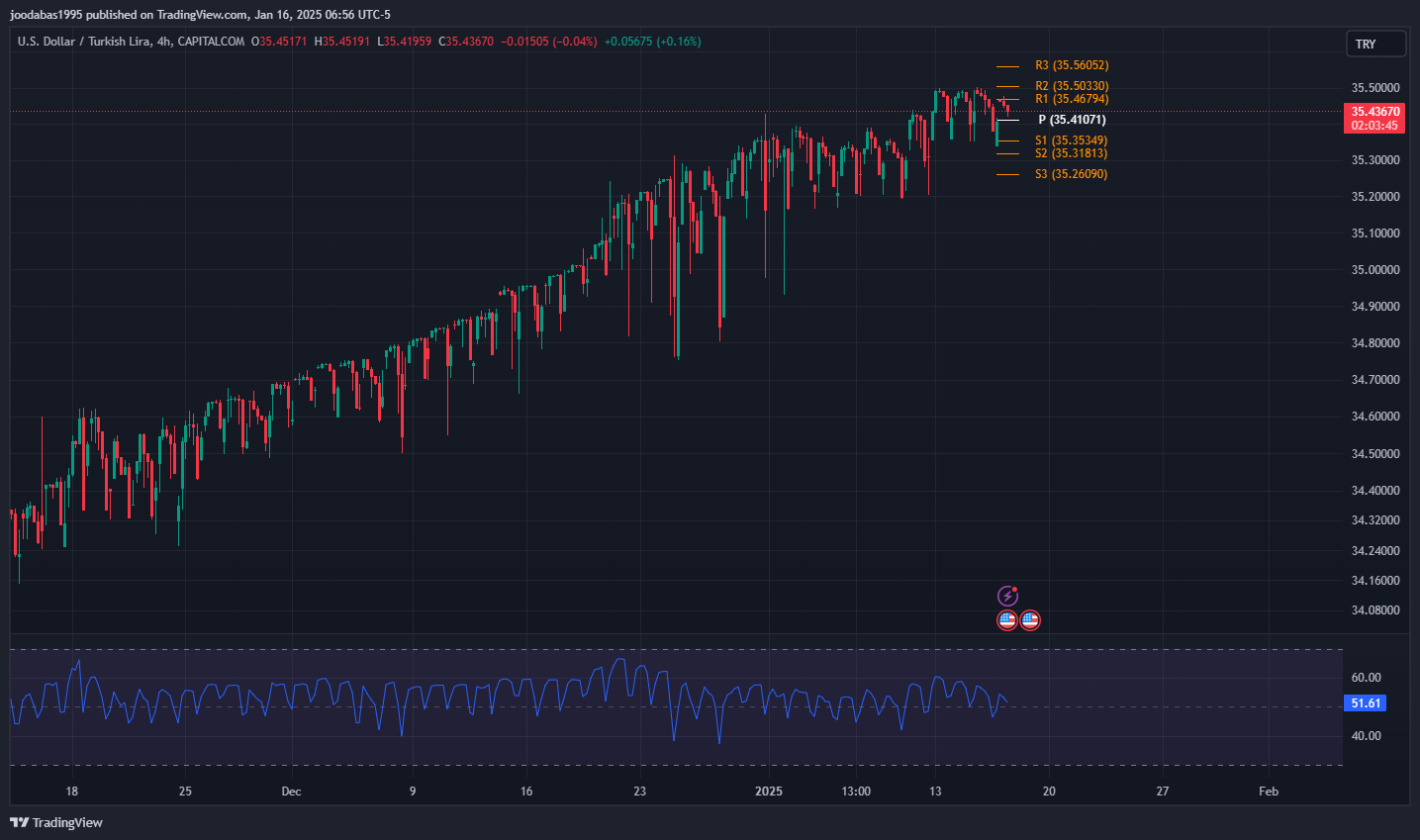This screenshot has width=1420, height=840.
Task: Select the R2 (35.50330) pivot label
Action: tap(1071, 86)
